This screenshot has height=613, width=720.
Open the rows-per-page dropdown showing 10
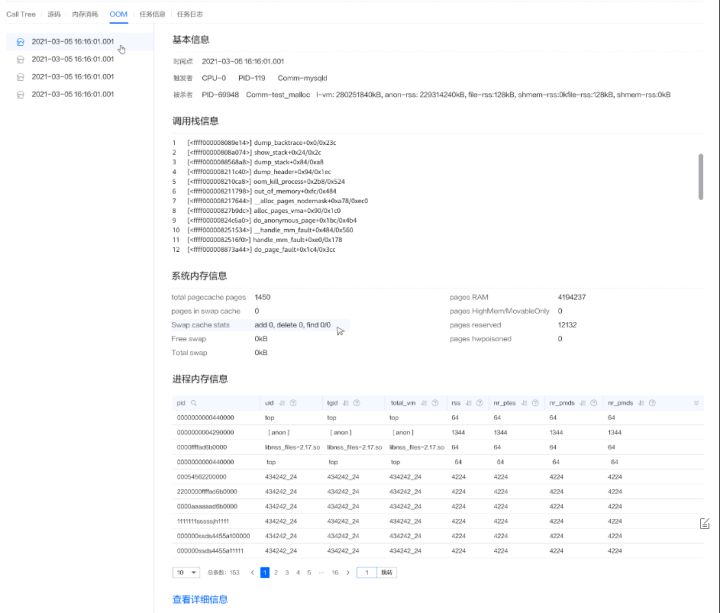tap(186, 573)
